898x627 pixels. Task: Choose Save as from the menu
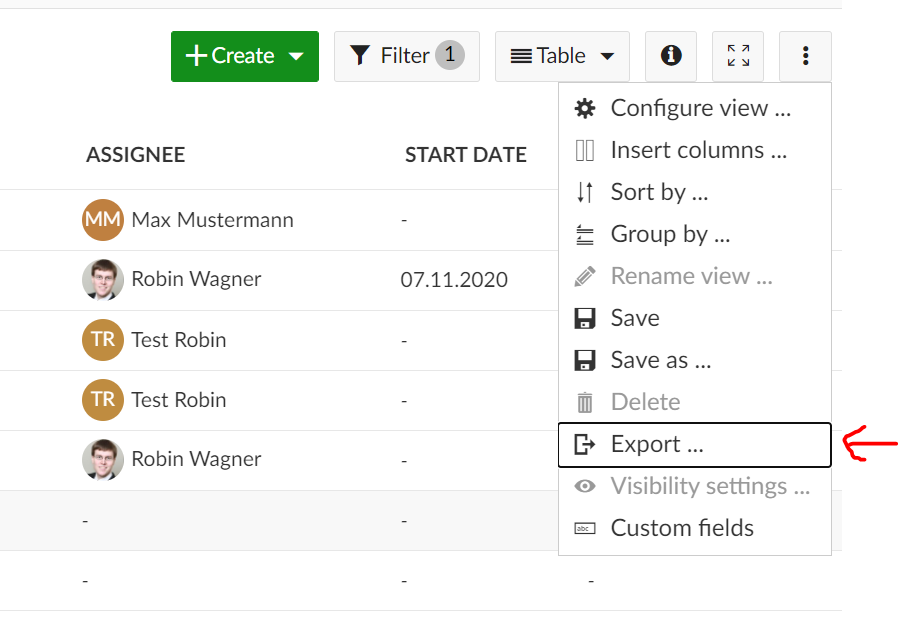660,360
